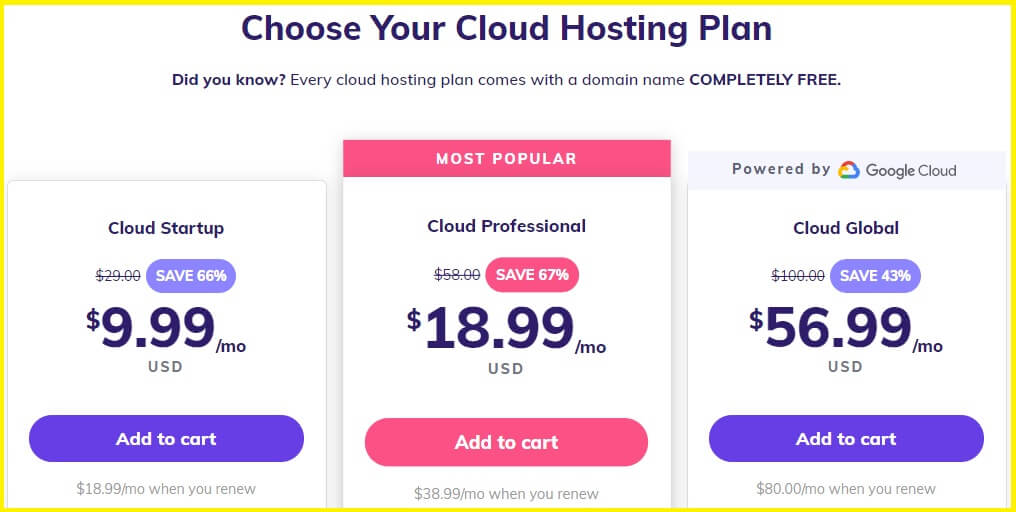
Task: Click the $80.00/mo renewal price note
Action: (846, 489)
